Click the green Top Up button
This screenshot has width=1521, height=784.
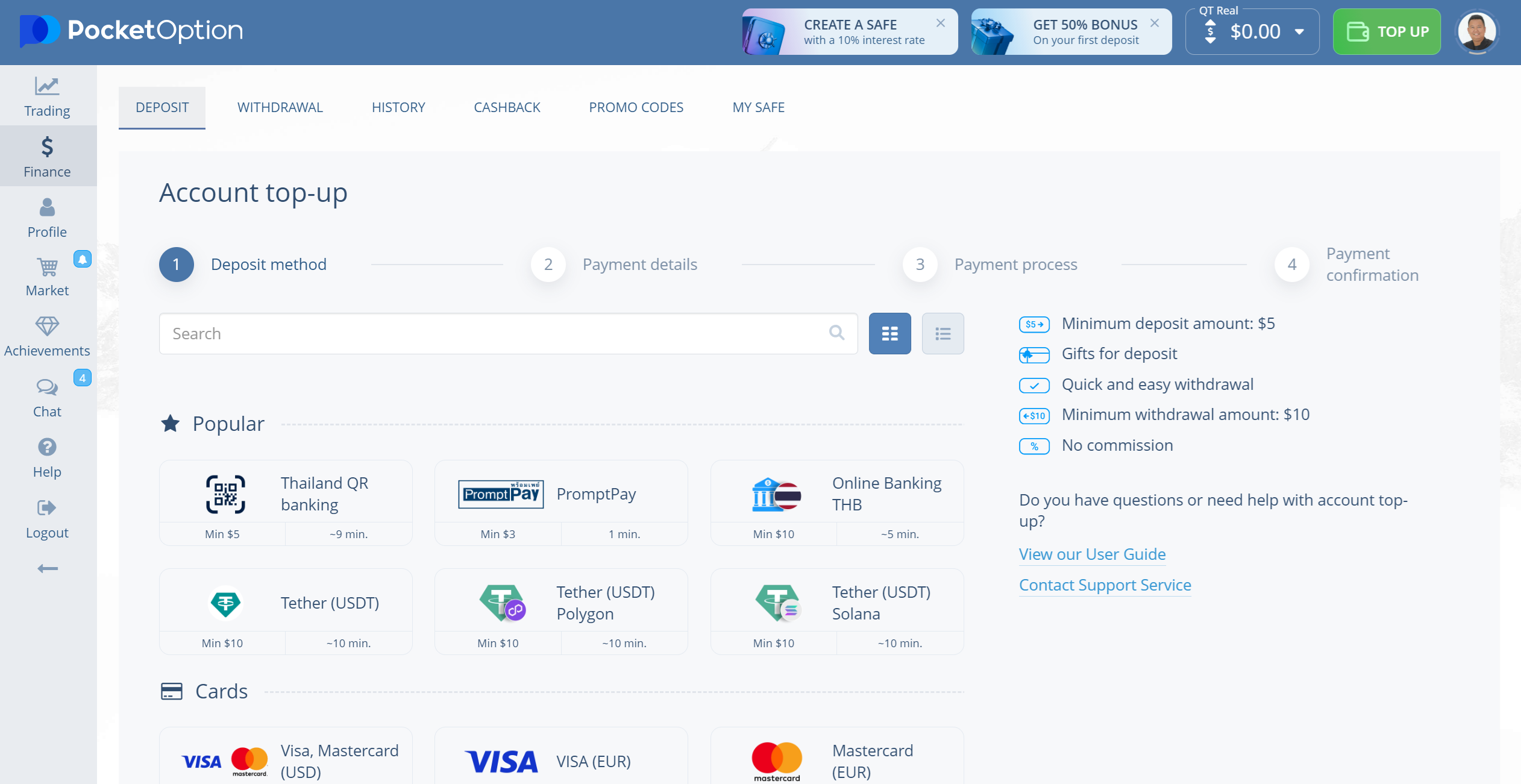[1387, 31]
